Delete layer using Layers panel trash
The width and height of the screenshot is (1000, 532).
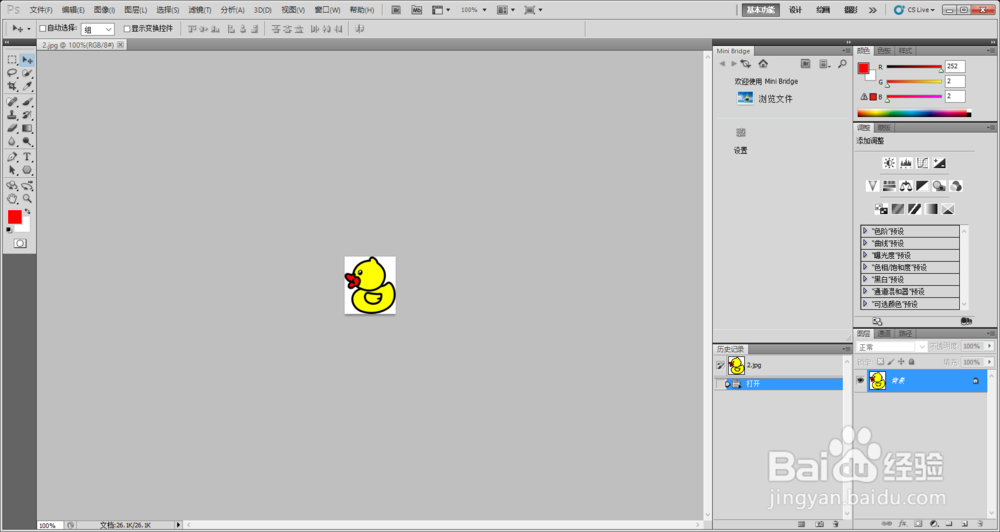(980, 524)
